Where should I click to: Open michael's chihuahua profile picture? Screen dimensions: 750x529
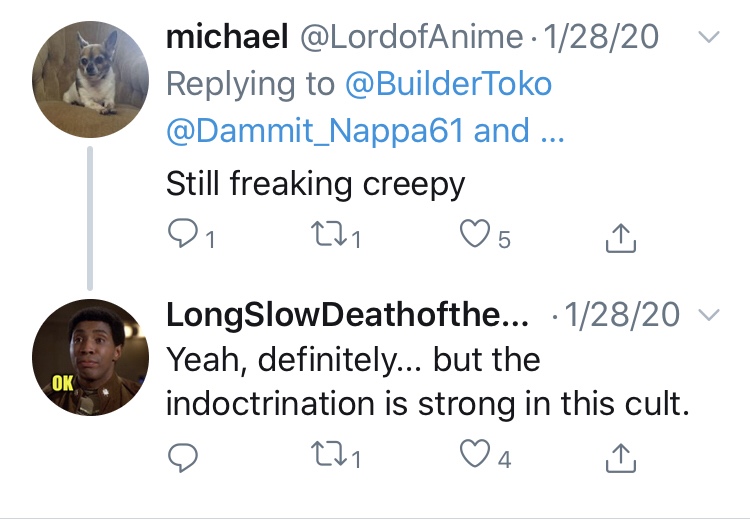[x=90, y=79]
